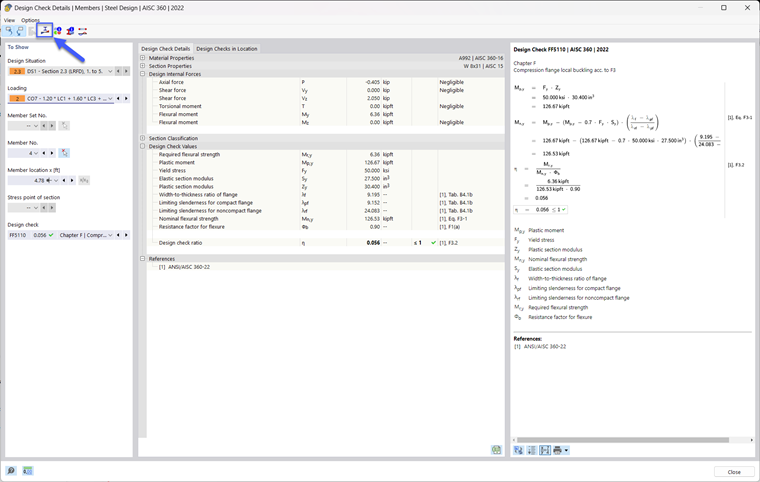Open the print options arrow
The image size is (760, 482).
566,450
